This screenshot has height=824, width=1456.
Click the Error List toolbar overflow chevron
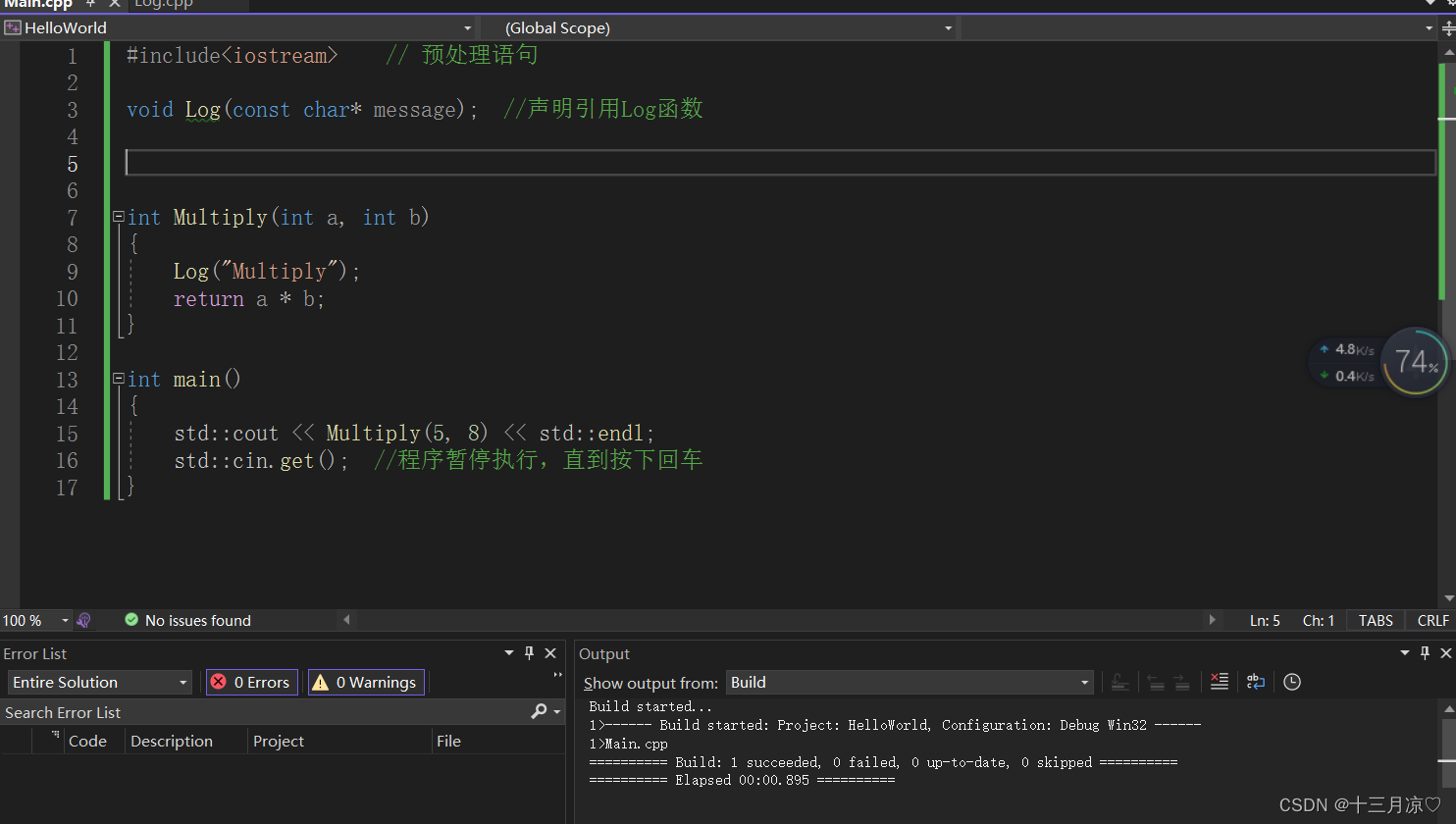click(557, 675)
